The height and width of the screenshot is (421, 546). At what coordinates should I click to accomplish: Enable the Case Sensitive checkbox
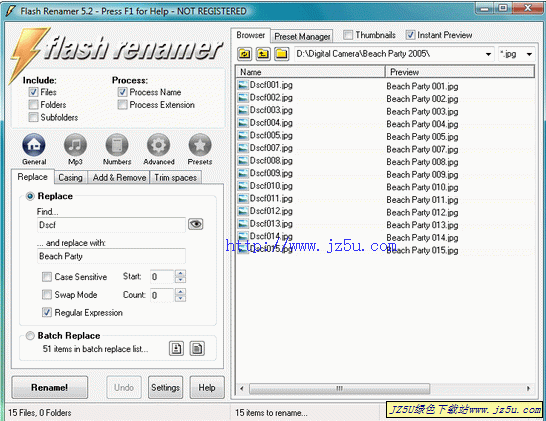click(x=47, y=277)
